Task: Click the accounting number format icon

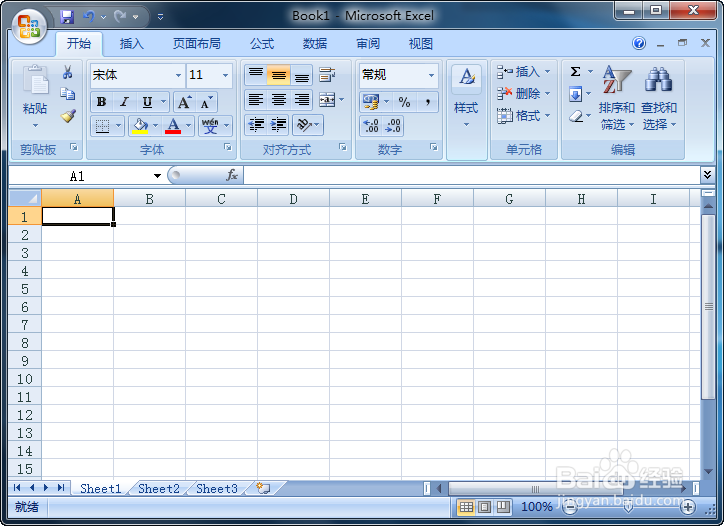Action: 371,102
